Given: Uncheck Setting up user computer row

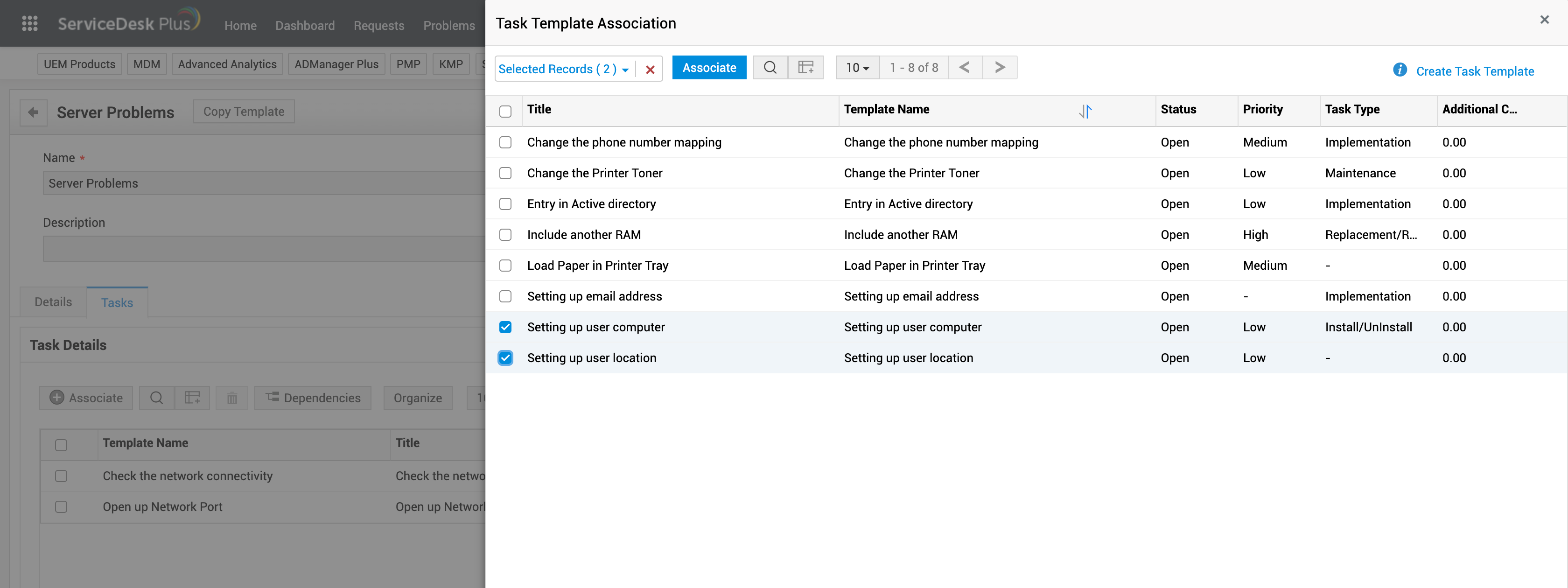Looking at the screenshot, I should click(x=505, y=328).
